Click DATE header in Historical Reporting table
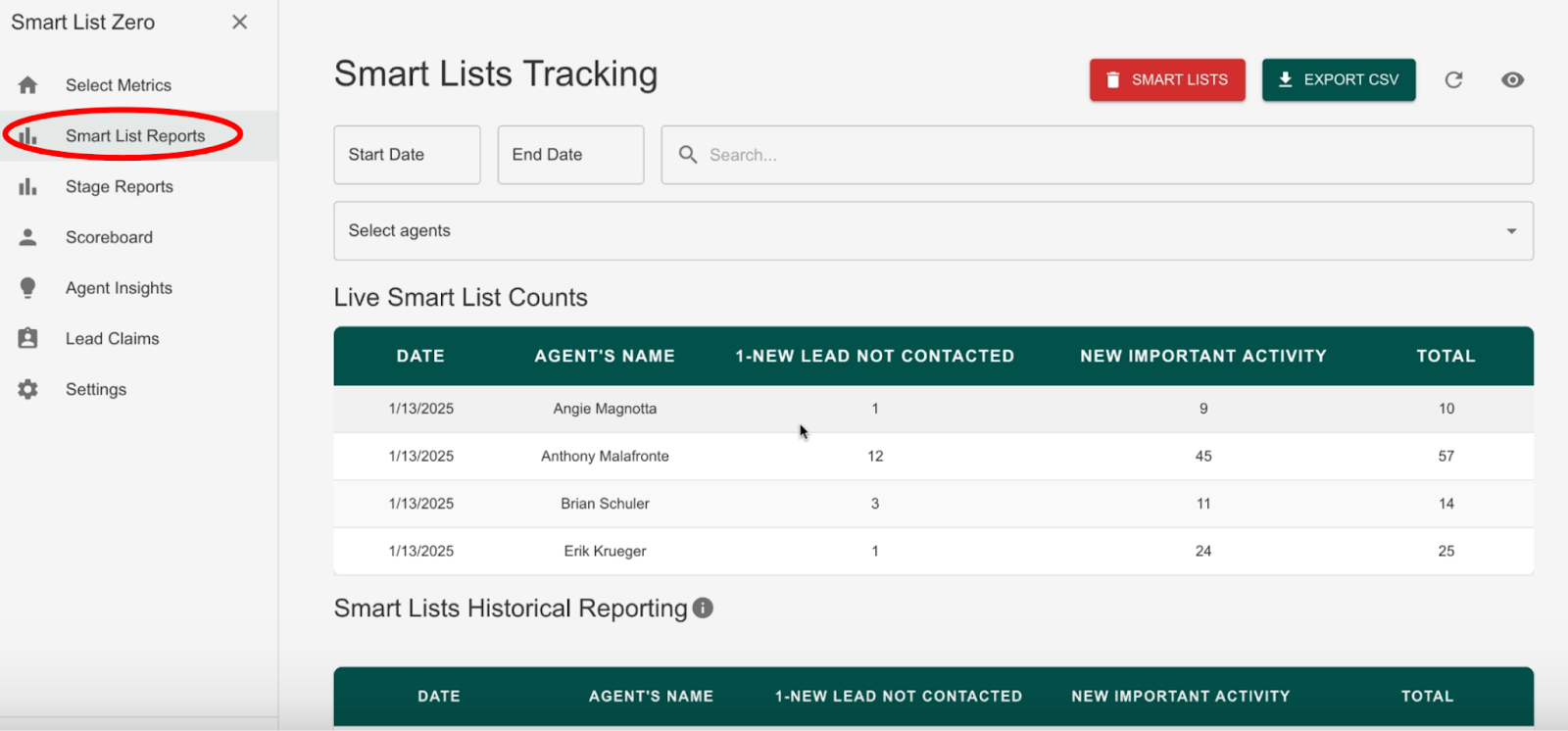1568x731 pixels. click(439, 696)
